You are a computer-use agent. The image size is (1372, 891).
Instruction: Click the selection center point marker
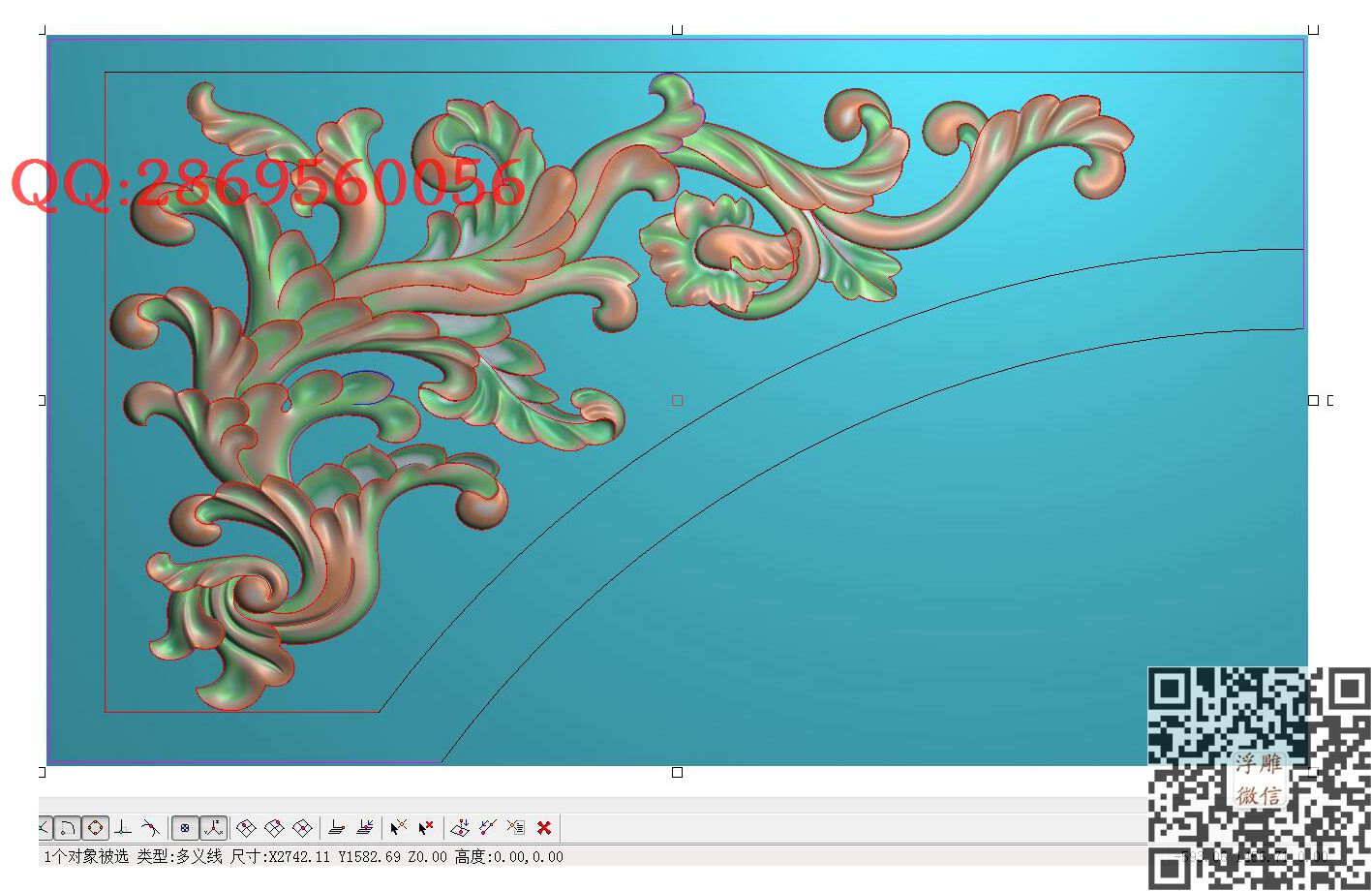pyautogui.click(x=677, y=400)
